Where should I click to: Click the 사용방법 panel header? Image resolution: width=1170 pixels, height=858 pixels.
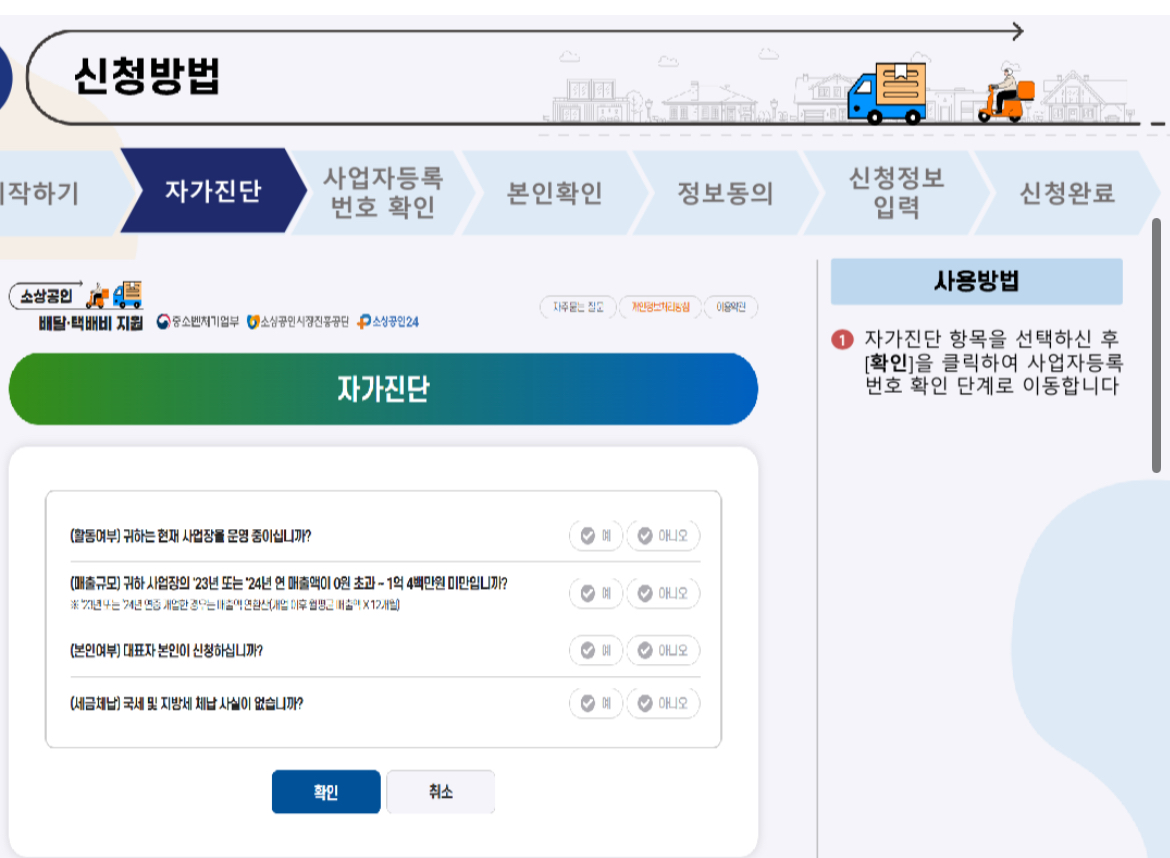[976, 281]
